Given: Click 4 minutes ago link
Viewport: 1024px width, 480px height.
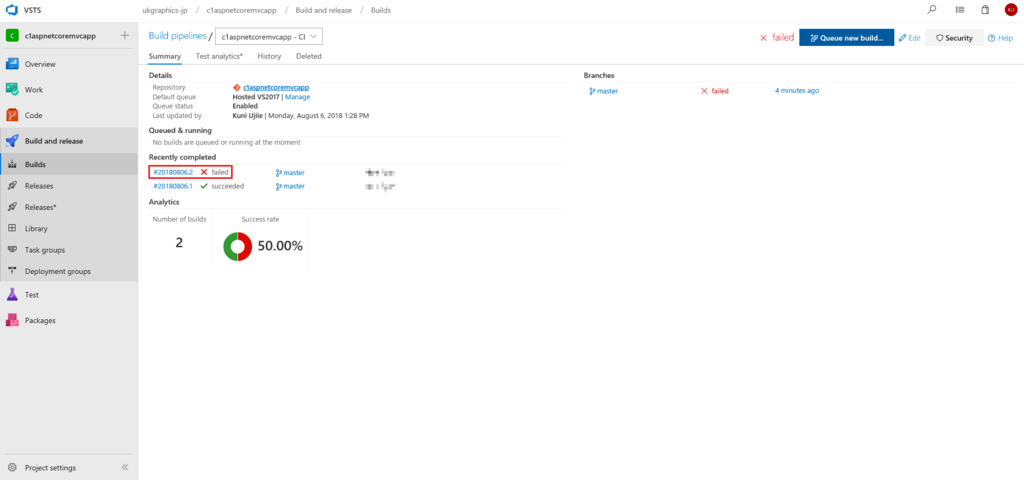Looking at the screenshot, I should click(x=797, y=91).
